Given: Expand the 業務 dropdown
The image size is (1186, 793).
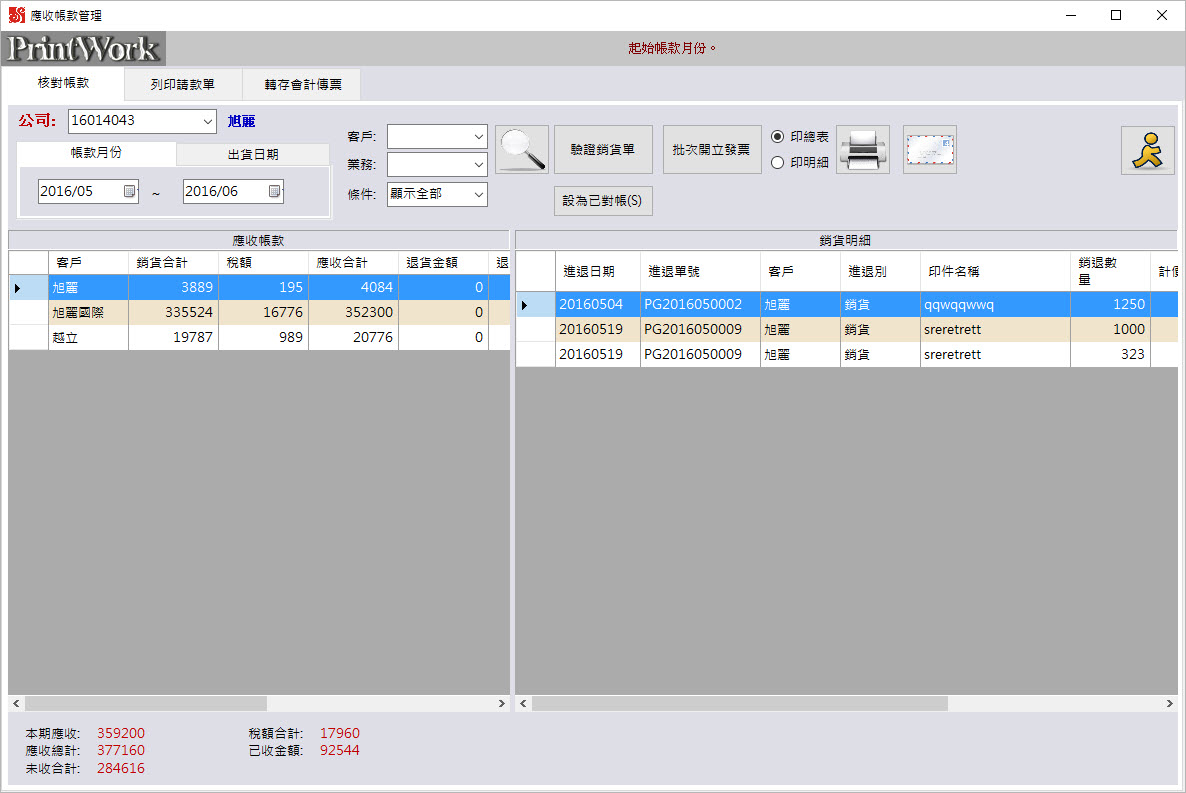Looking at the screenshot, I should [478, 164].
